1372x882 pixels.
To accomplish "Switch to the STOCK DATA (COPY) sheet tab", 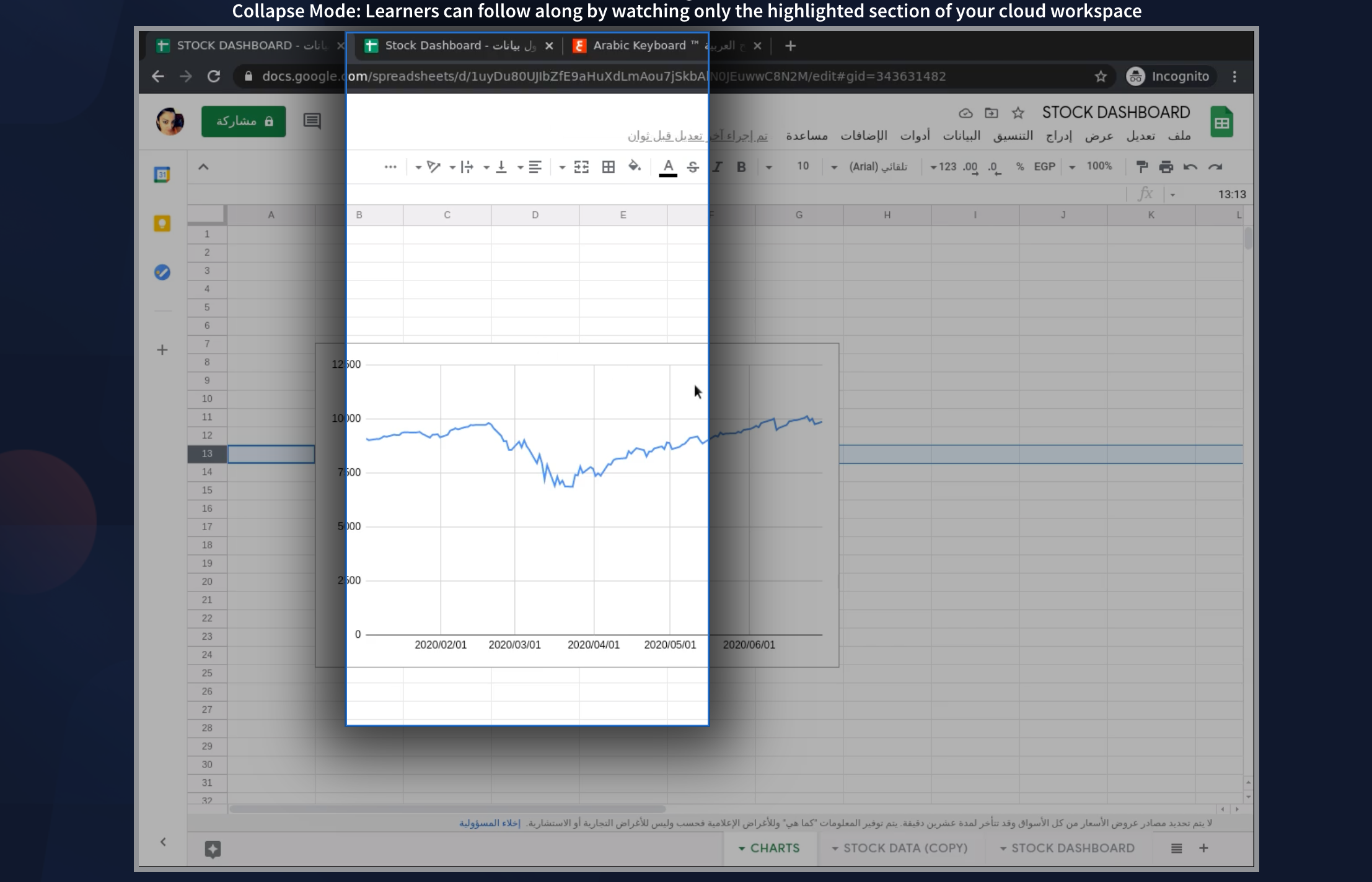I will pyautogui.click(x=905, y=848).
